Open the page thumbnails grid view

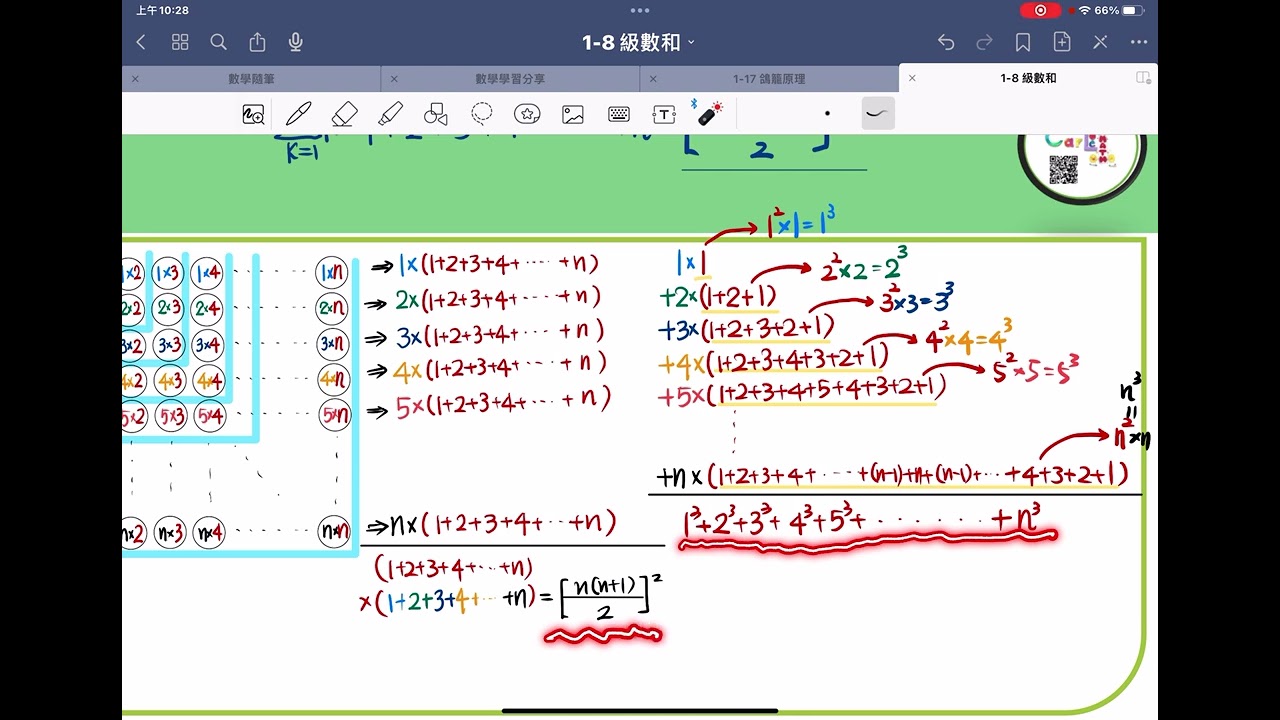tap(180, 42)
